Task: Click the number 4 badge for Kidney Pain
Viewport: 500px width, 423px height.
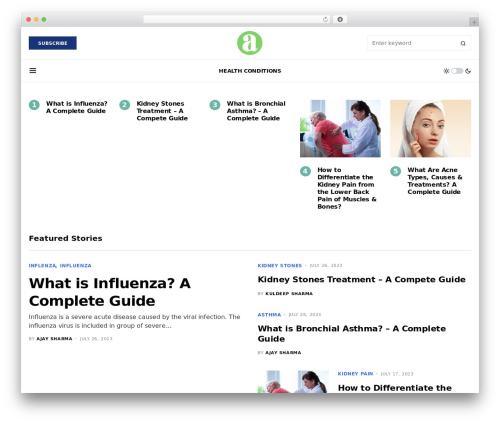Action: [x=305, y=171]
